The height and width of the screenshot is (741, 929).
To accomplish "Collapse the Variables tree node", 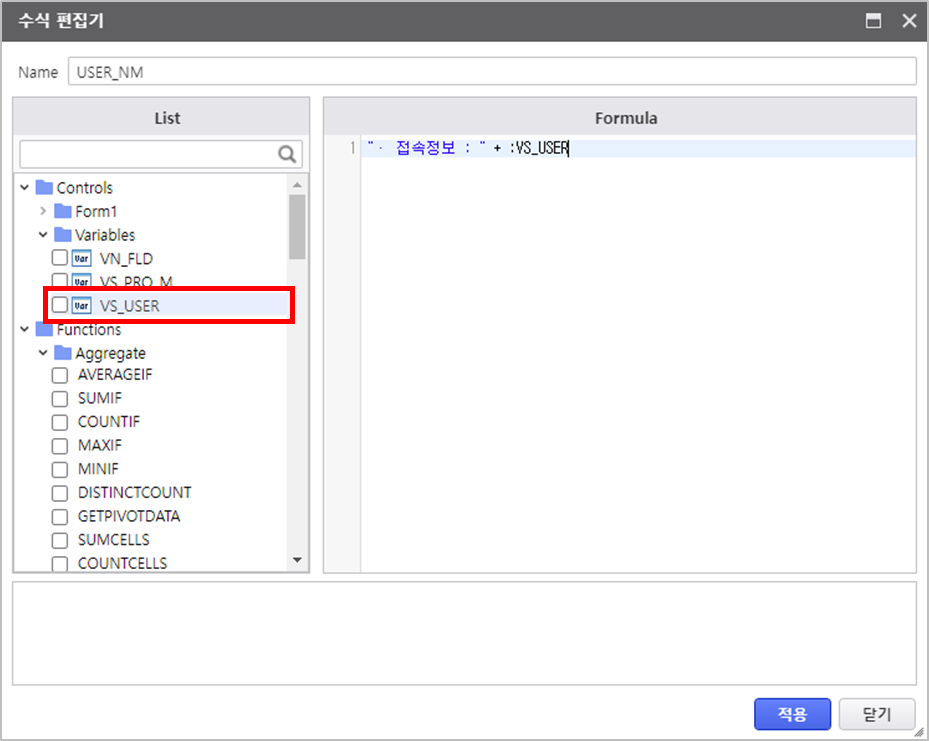I will point(43,235).
